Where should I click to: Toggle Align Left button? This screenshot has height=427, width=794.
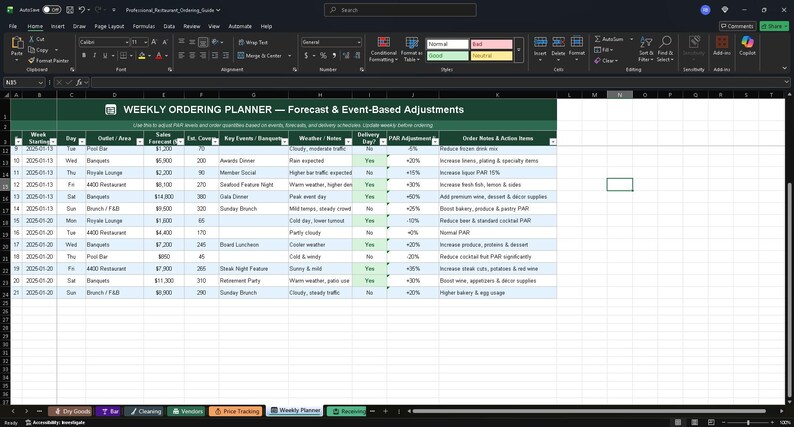point(181,55)
